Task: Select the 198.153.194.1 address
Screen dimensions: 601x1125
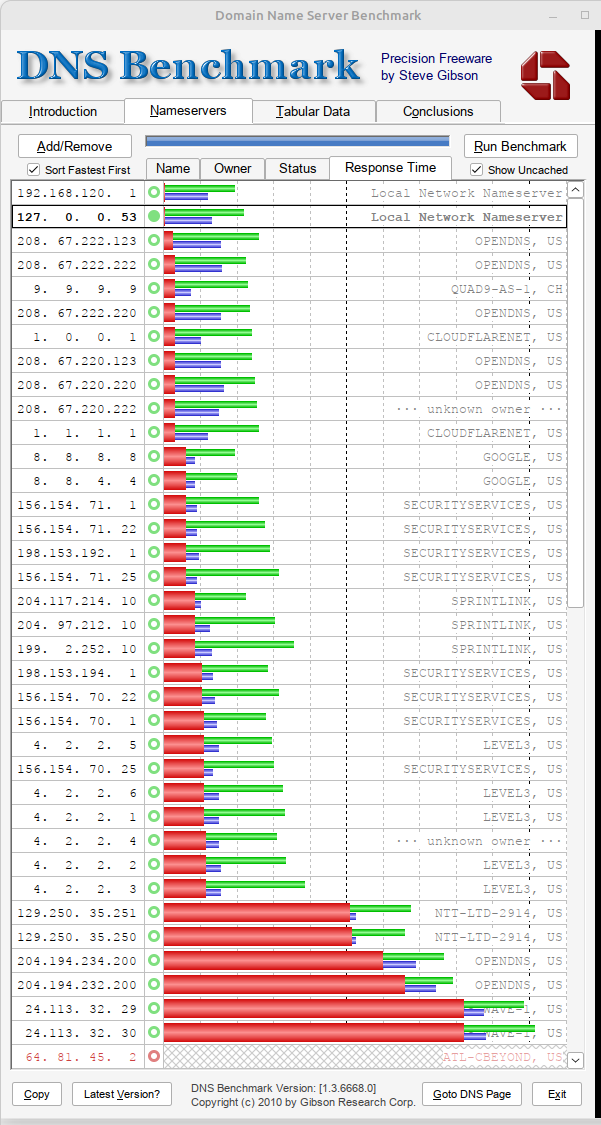Action: click(77, 673)
